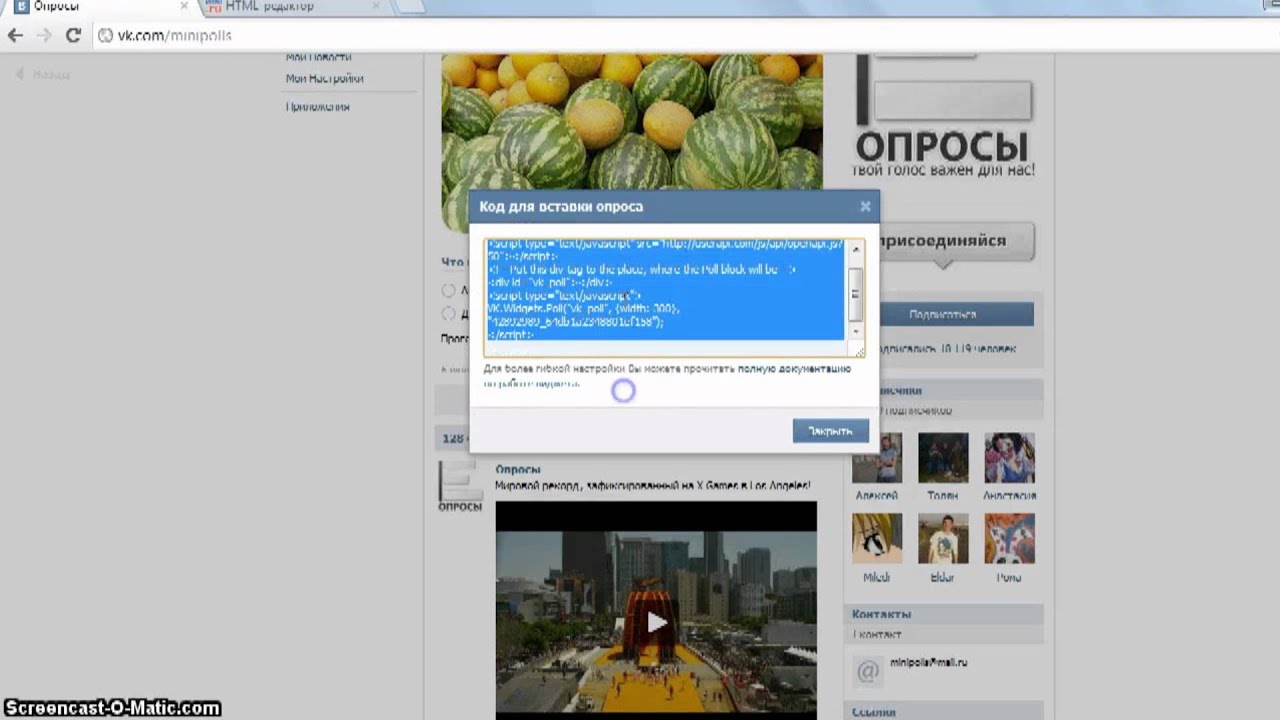
Task: Click the play button on the video
Action: tap(656, 623)
